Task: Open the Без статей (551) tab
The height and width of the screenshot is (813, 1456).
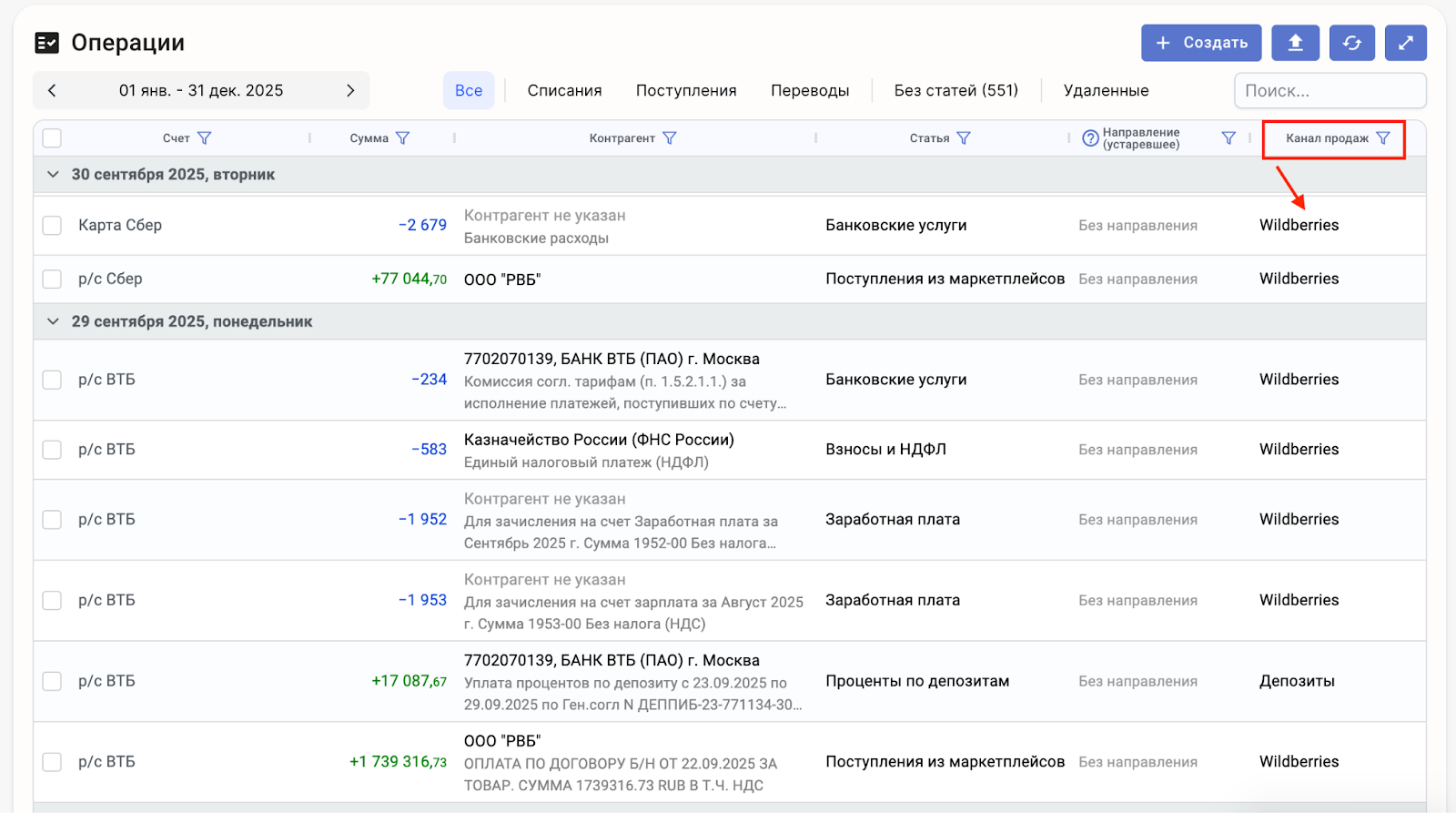Action: 955,91
